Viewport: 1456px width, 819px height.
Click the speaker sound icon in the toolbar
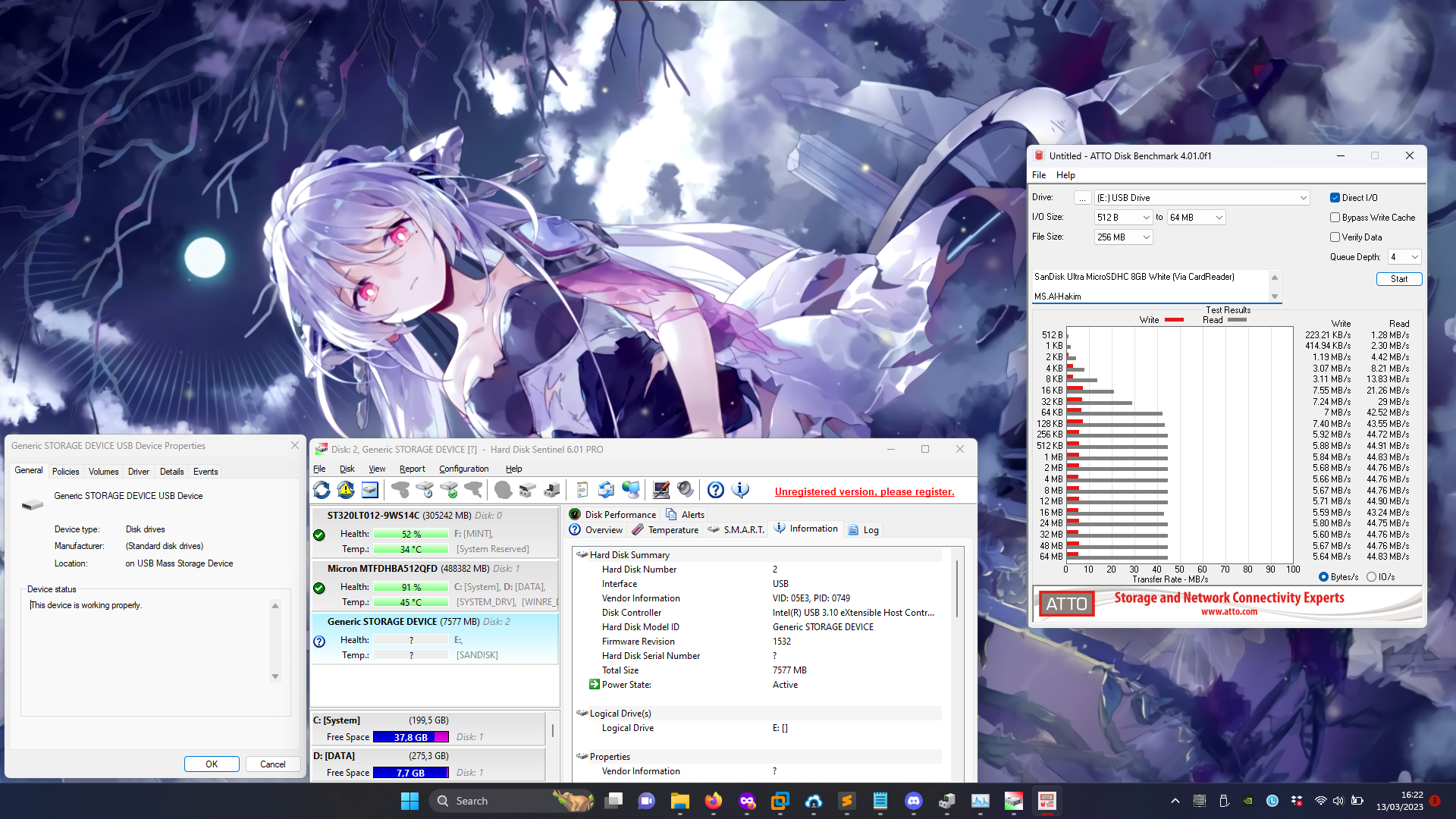[x=686, y=491]
